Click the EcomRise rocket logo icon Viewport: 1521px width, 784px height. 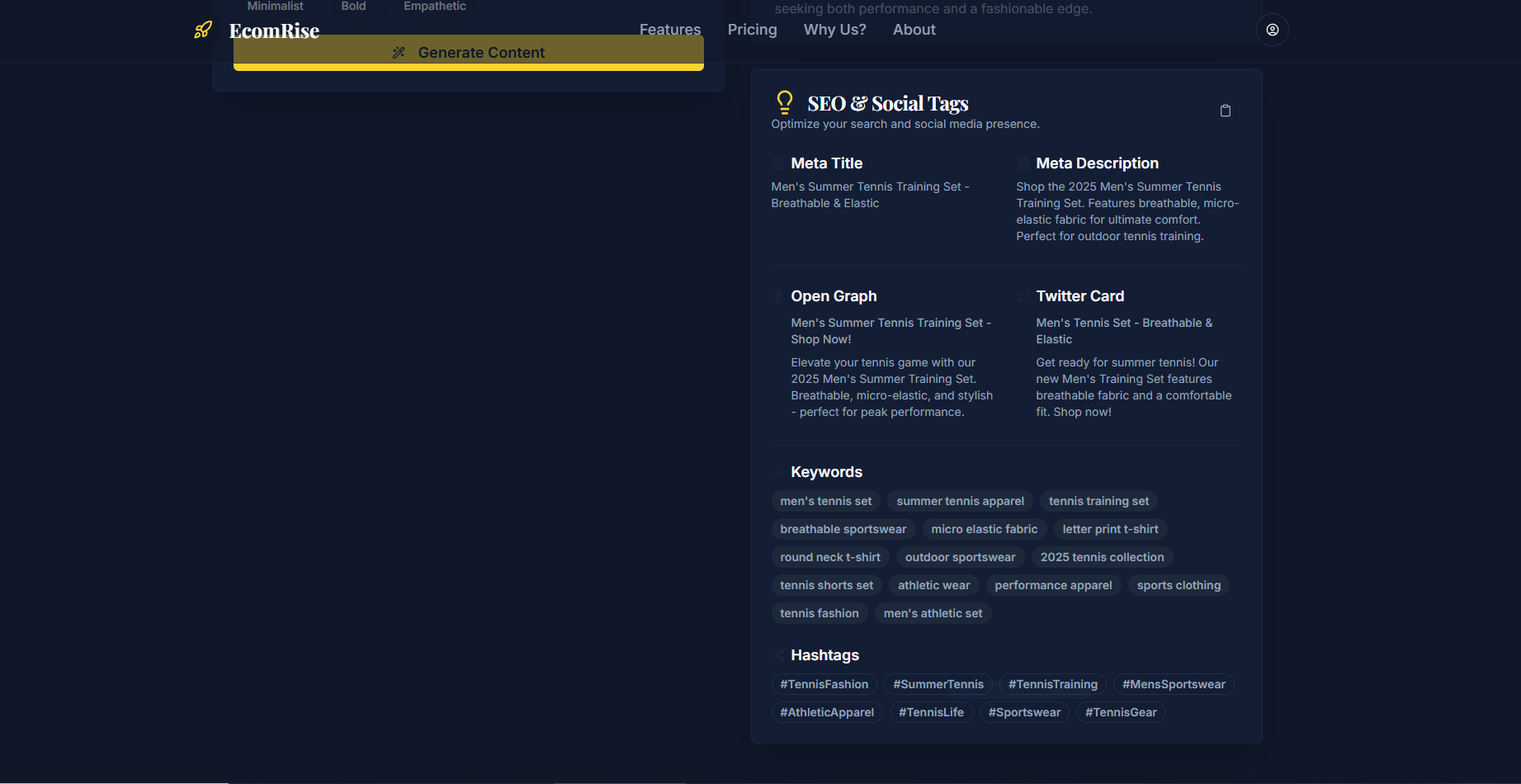point(203,31)
